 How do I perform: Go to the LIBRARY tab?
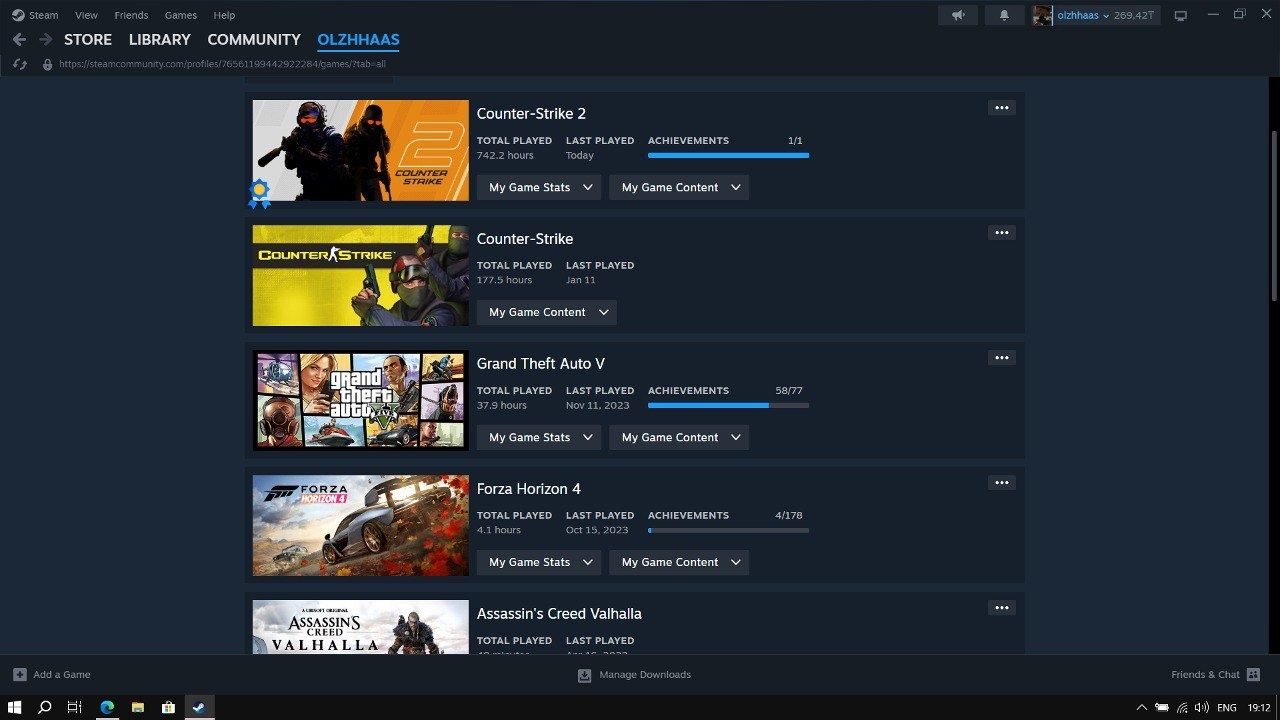[159, 39]
